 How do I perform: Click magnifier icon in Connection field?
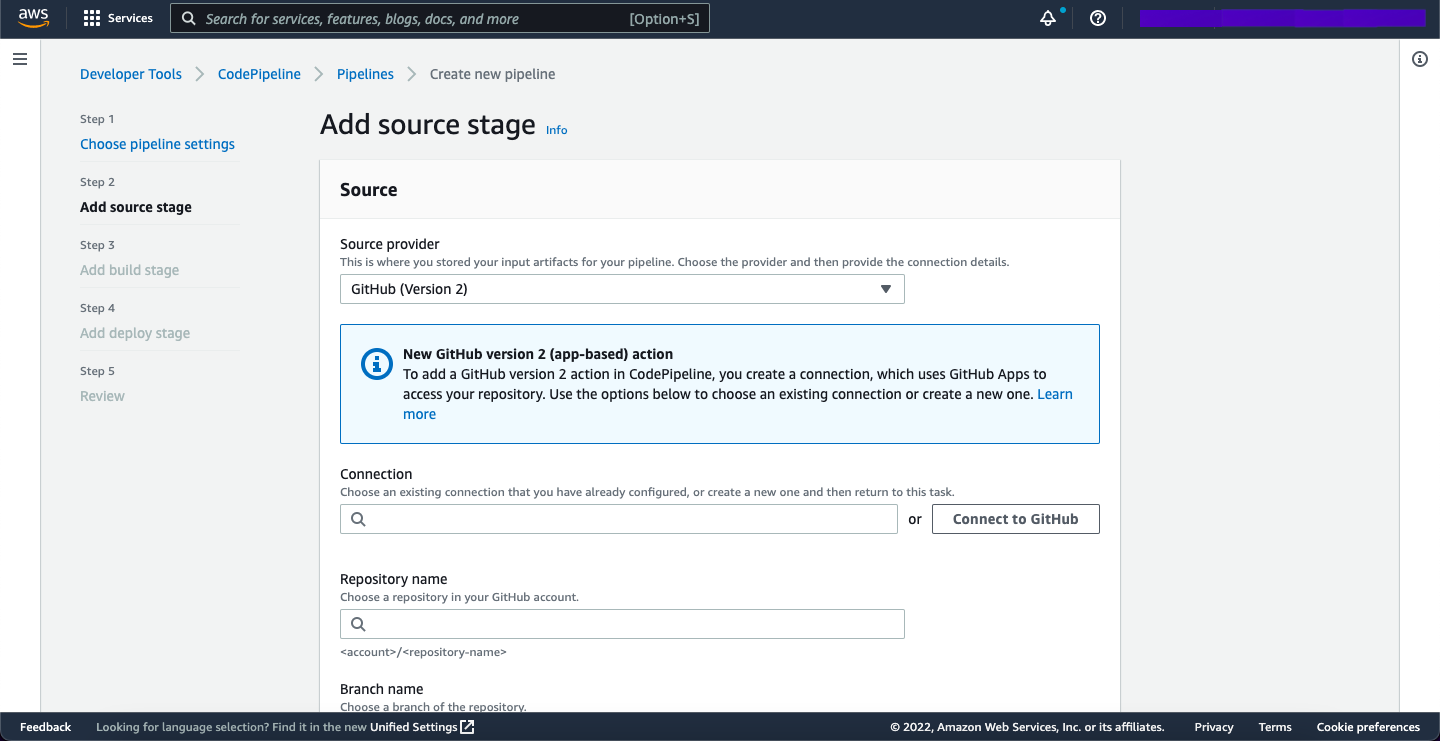coord(358,519)
